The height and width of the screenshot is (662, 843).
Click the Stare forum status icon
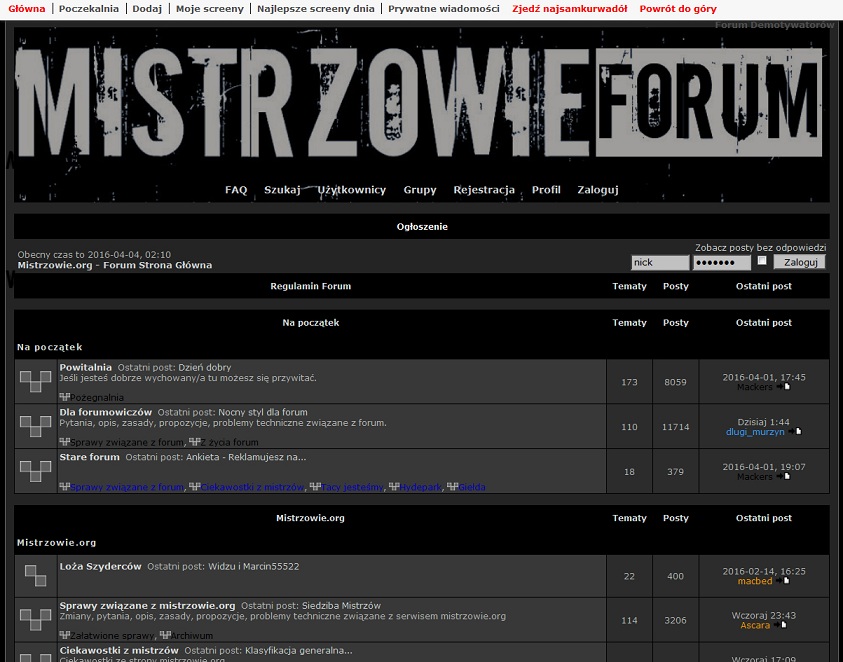click(35, 471)
